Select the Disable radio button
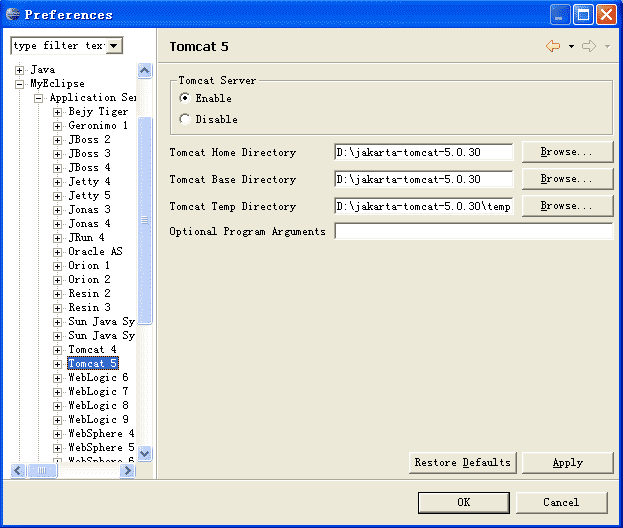This screenshot has width=623, height=528. click(x=185, y=119)
